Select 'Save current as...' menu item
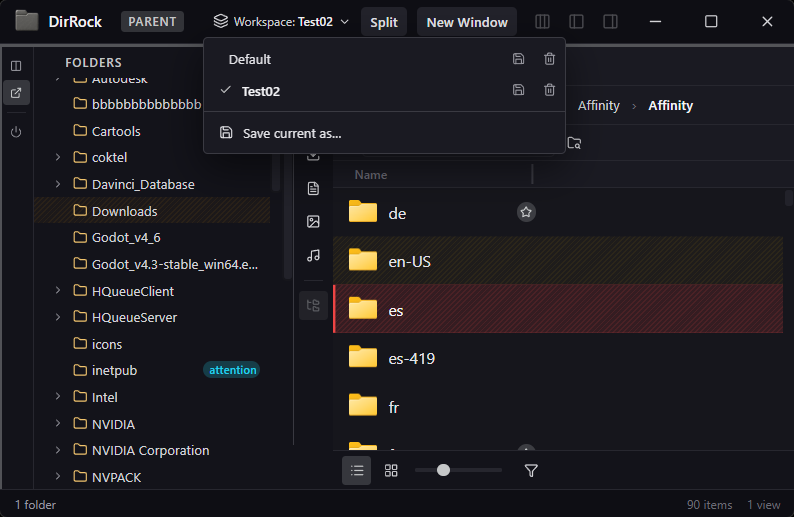The image size is (794, 517). [x=291, y=133]
